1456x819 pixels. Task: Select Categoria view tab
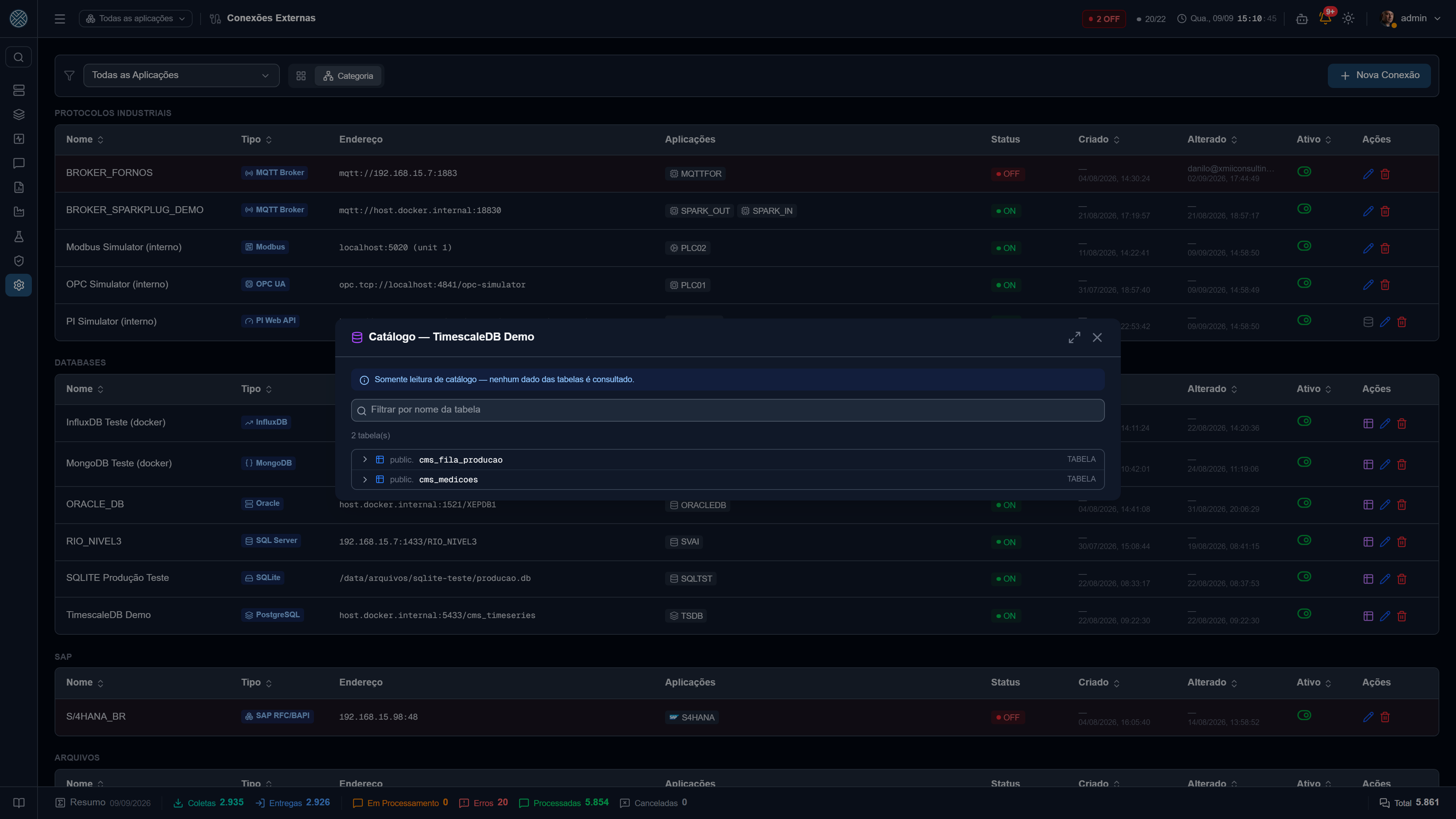pos(348,76)
